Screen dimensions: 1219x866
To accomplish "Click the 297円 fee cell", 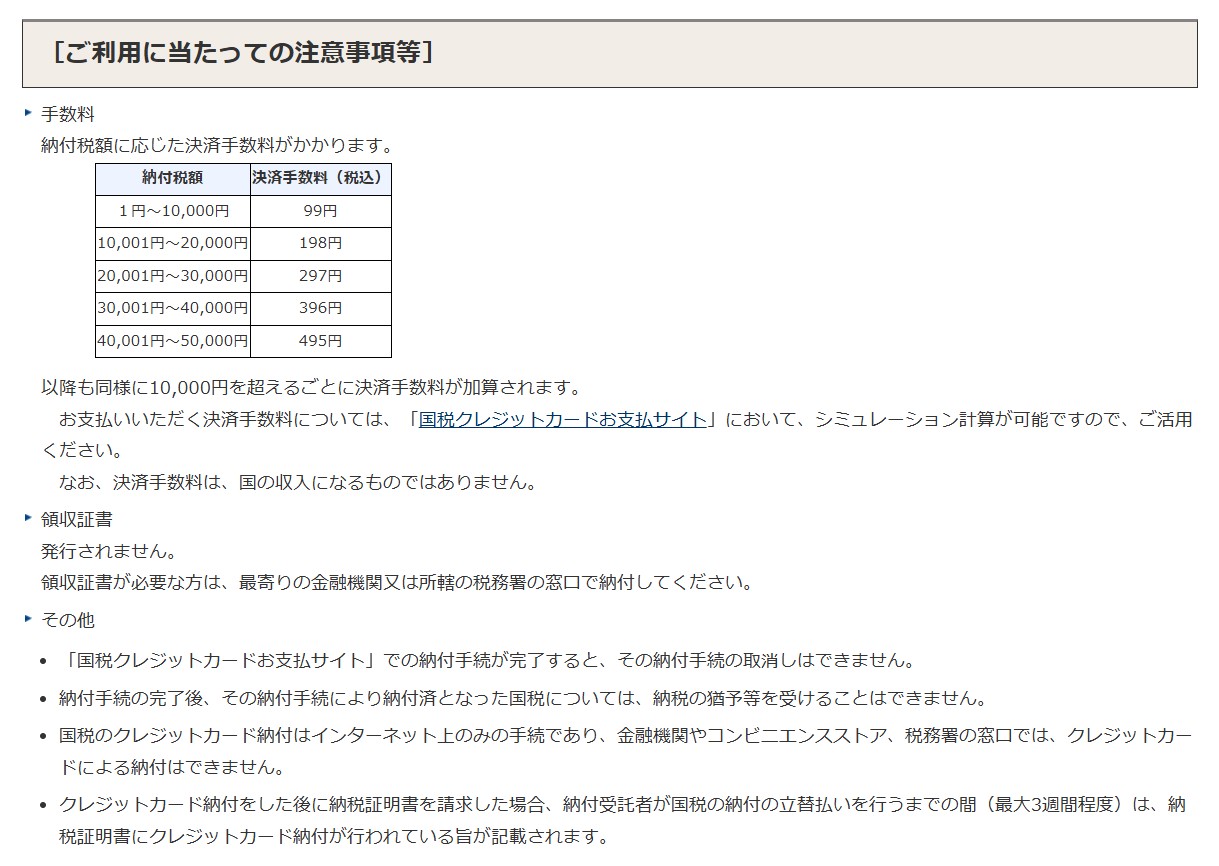I will (x=320, y=276).
